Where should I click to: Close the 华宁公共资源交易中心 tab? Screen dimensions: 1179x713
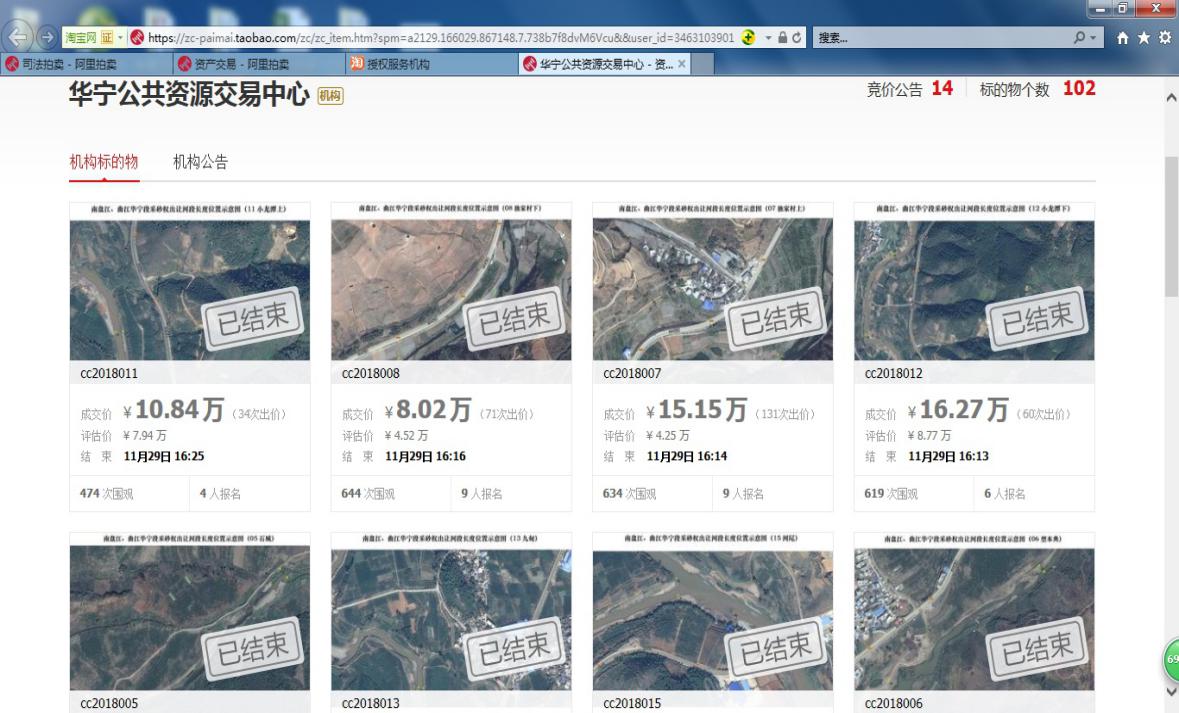(681, 64)
